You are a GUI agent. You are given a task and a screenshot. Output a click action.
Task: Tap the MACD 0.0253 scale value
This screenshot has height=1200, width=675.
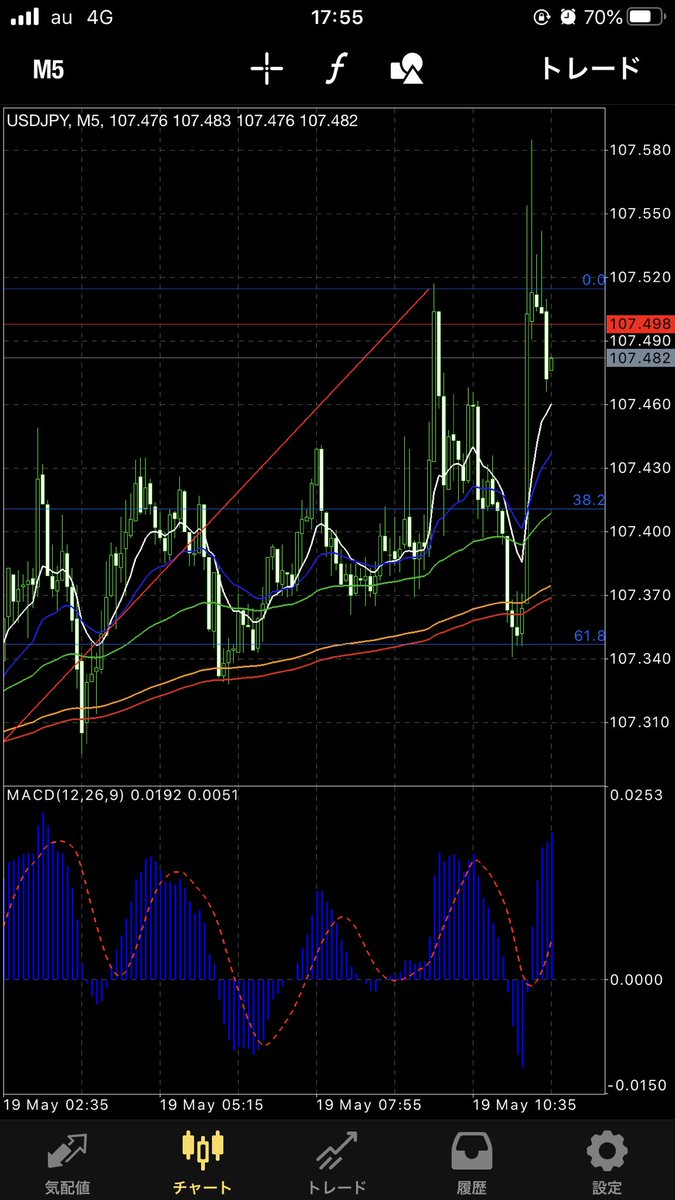[637, 796]
